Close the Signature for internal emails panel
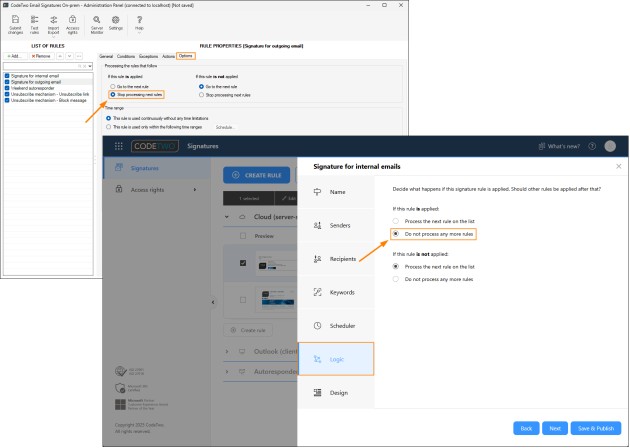Screen dimensions: 630x448 [619, 166]
